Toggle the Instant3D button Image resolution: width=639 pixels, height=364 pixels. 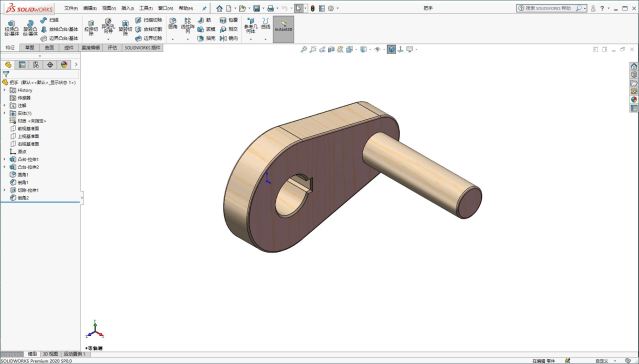[283, 29]
